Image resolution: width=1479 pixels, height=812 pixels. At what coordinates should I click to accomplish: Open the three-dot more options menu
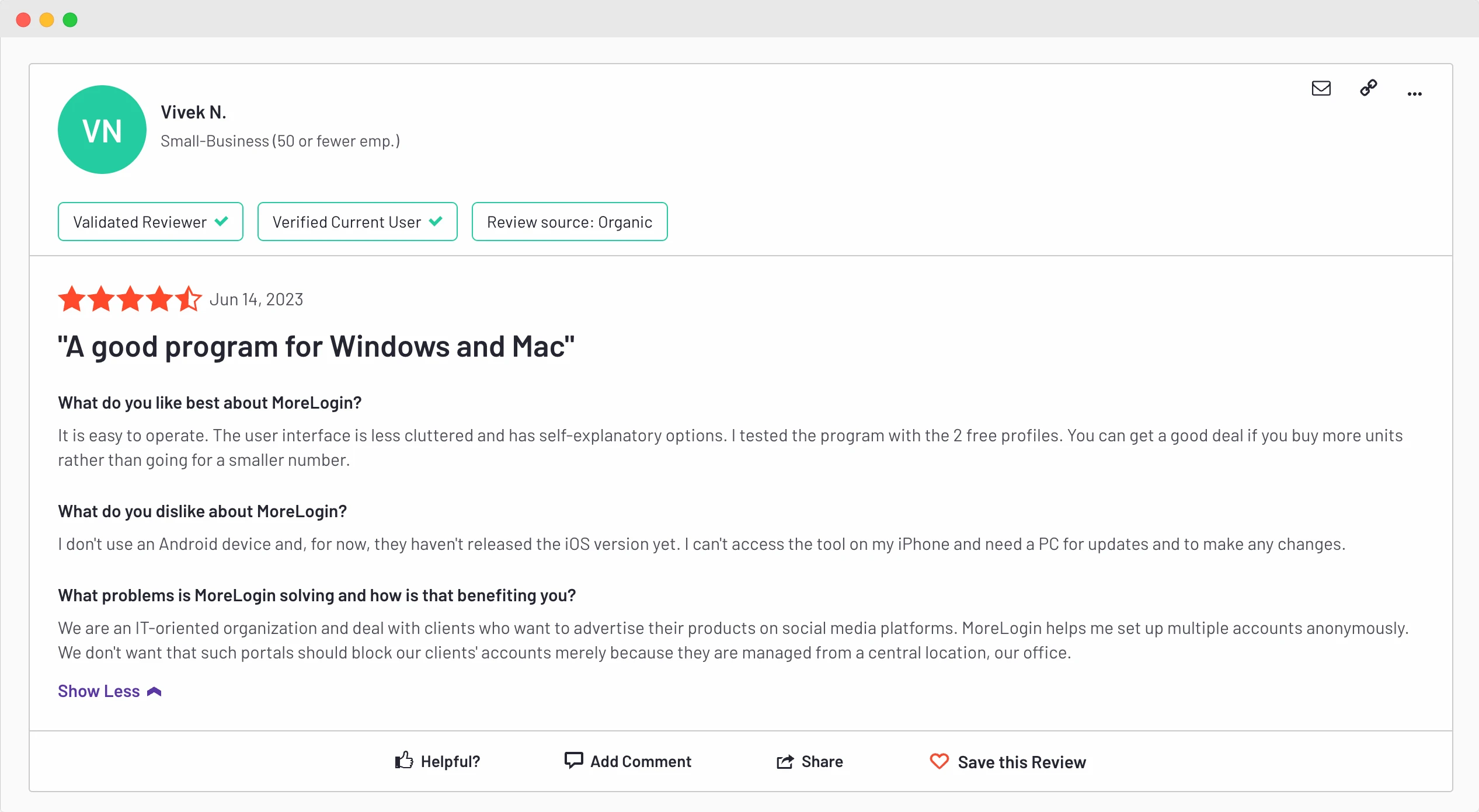1414,93
